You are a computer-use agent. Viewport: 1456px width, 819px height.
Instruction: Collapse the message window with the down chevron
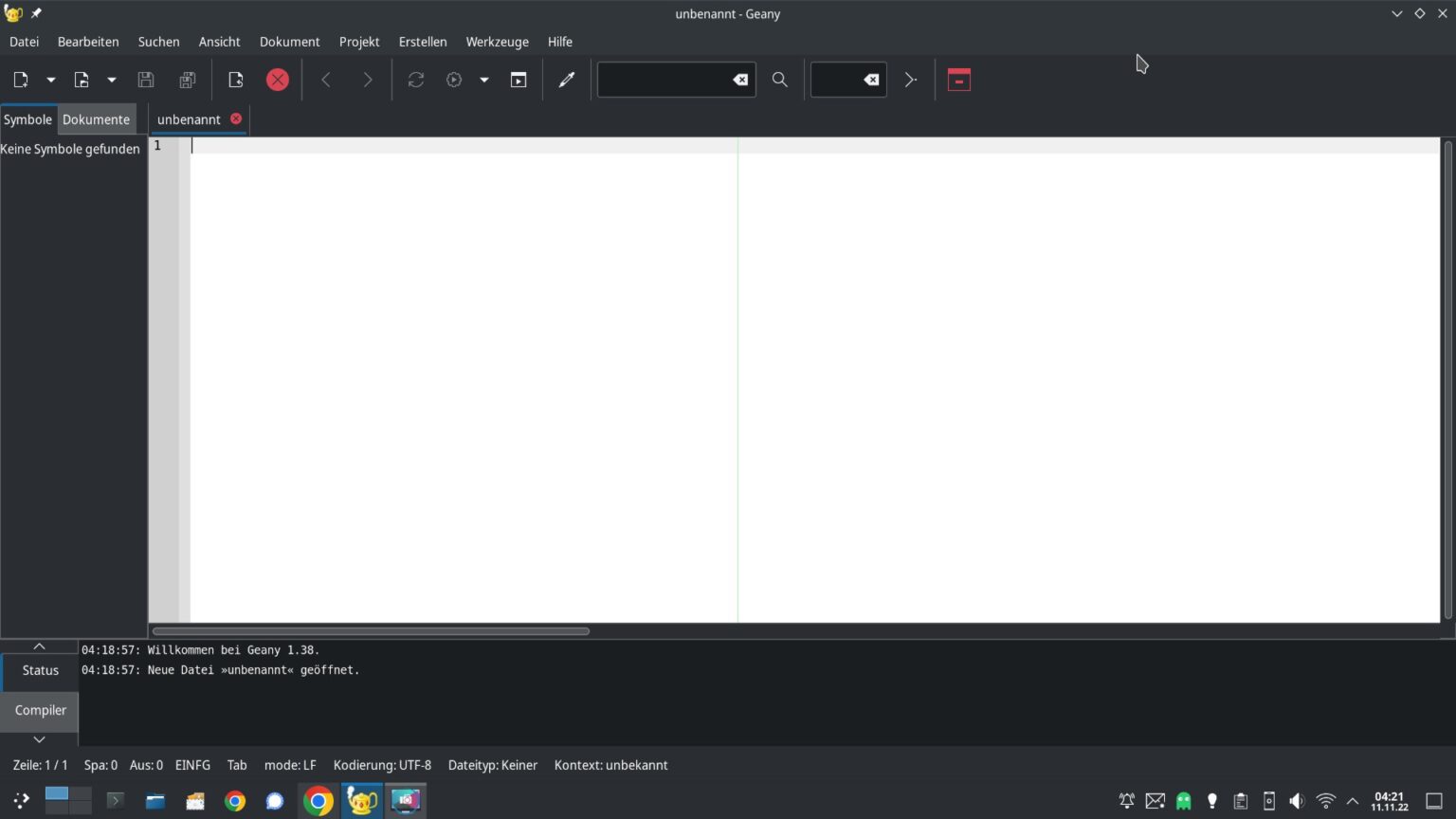[39, 739]
